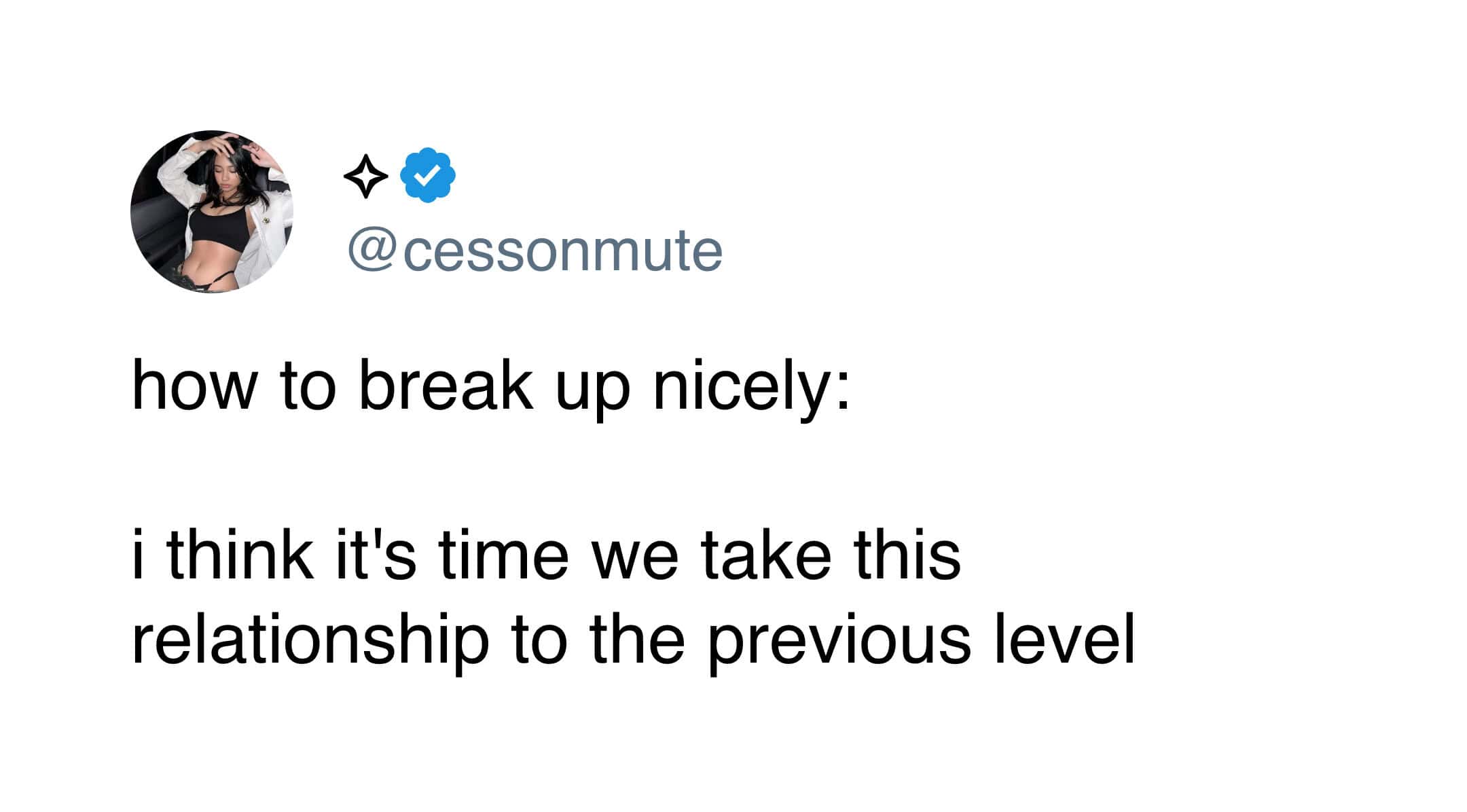Viewport: 1467px width, 812px height.
Task: Click the word "we" in the tweet
Action: (x=636, y=558)
